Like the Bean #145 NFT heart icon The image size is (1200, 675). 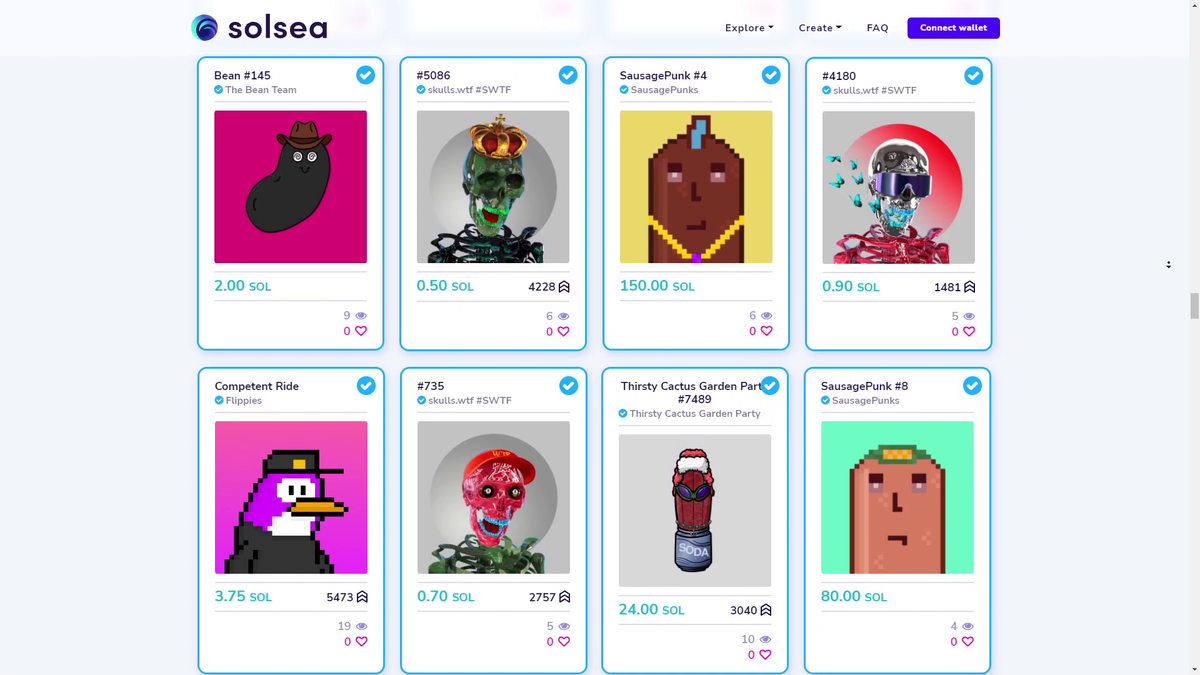coord(361,331)
